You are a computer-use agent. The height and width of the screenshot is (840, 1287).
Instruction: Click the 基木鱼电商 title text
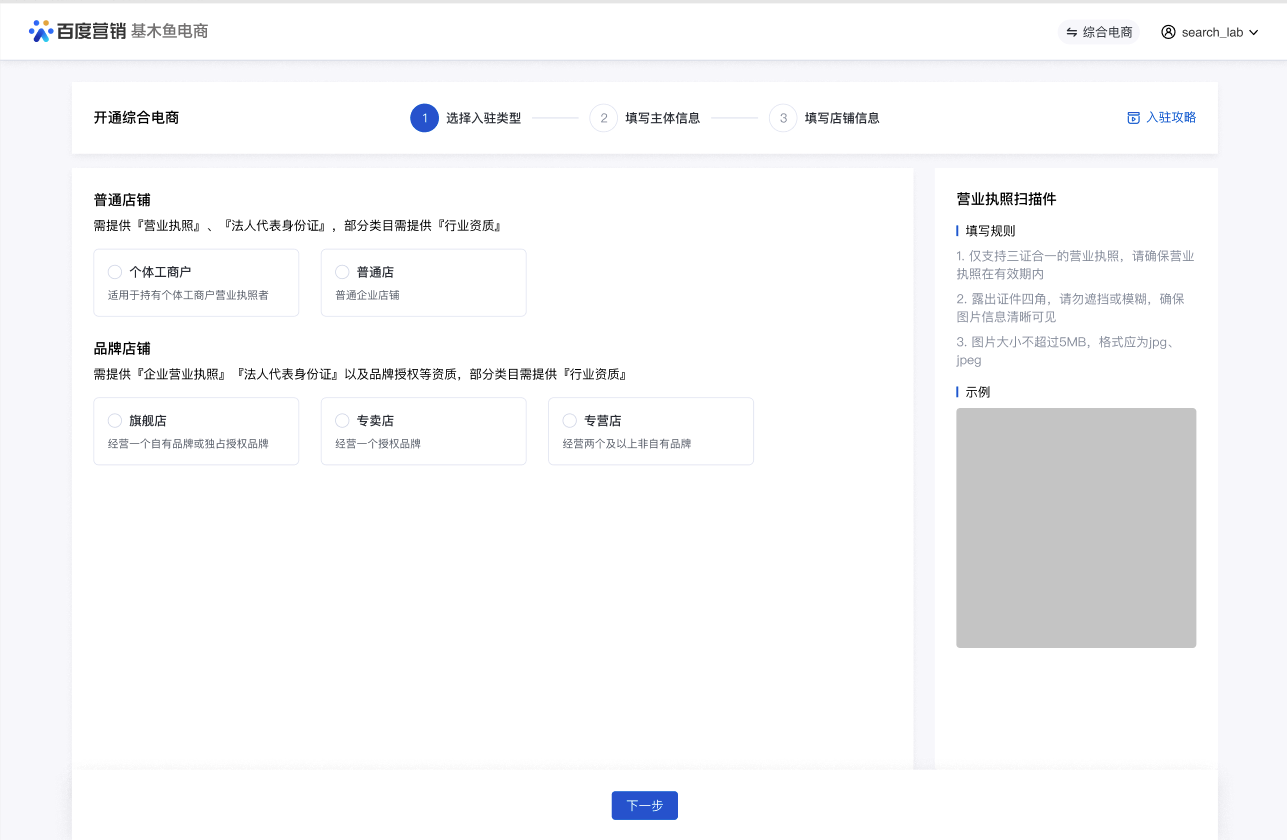(x=169, y=32)
